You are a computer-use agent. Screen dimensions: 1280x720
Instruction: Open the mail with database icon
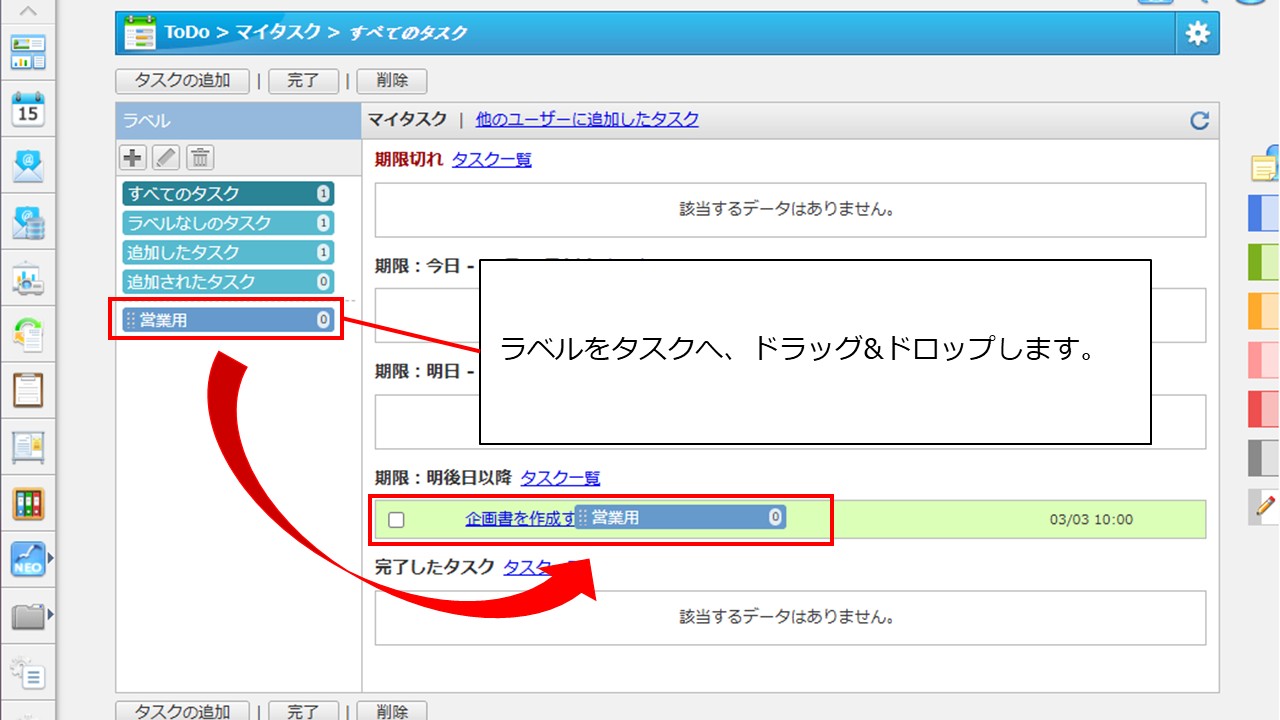click(x=28, y=223)
